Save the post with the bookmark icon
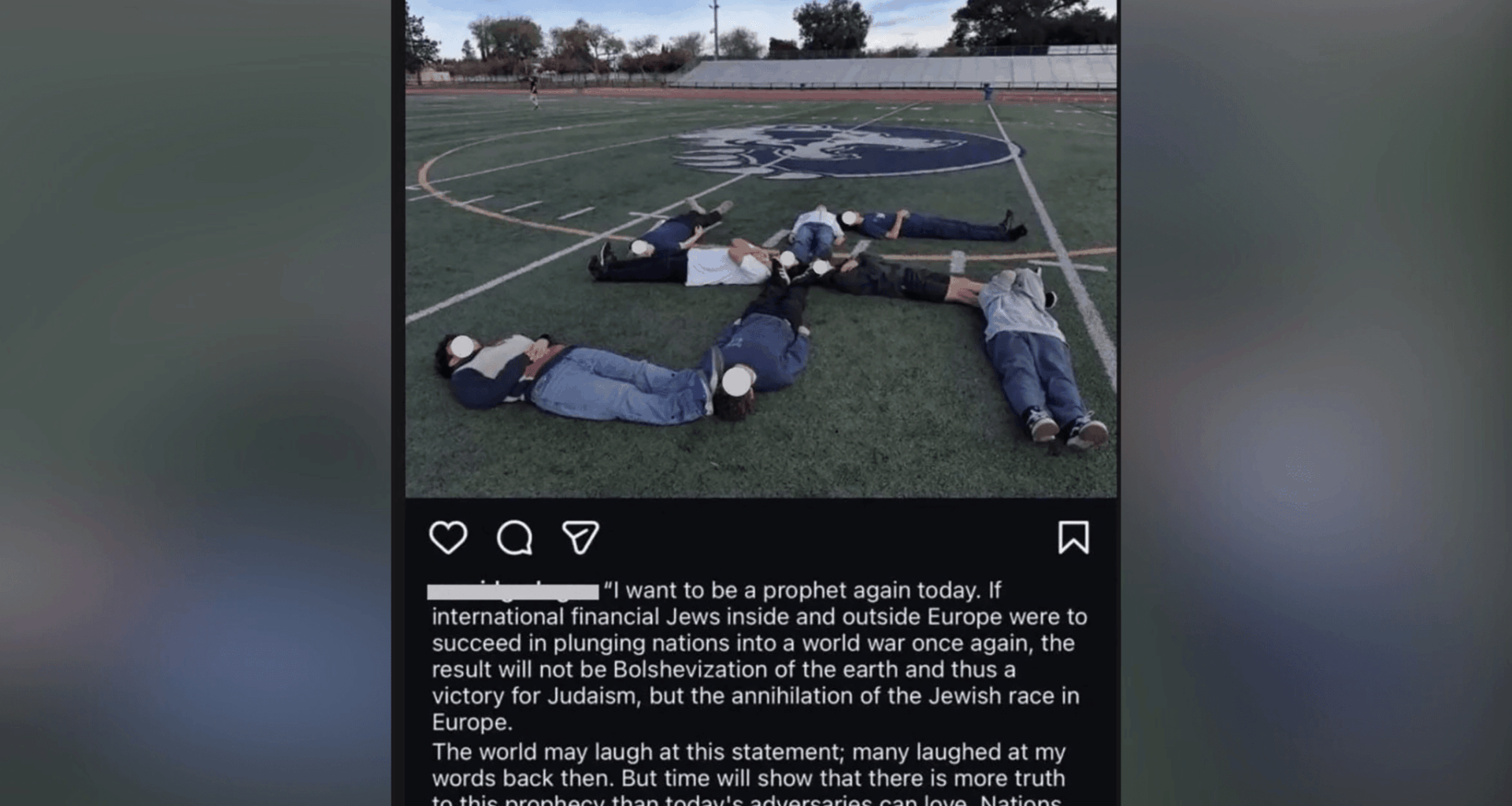 tap(1073, 538)
